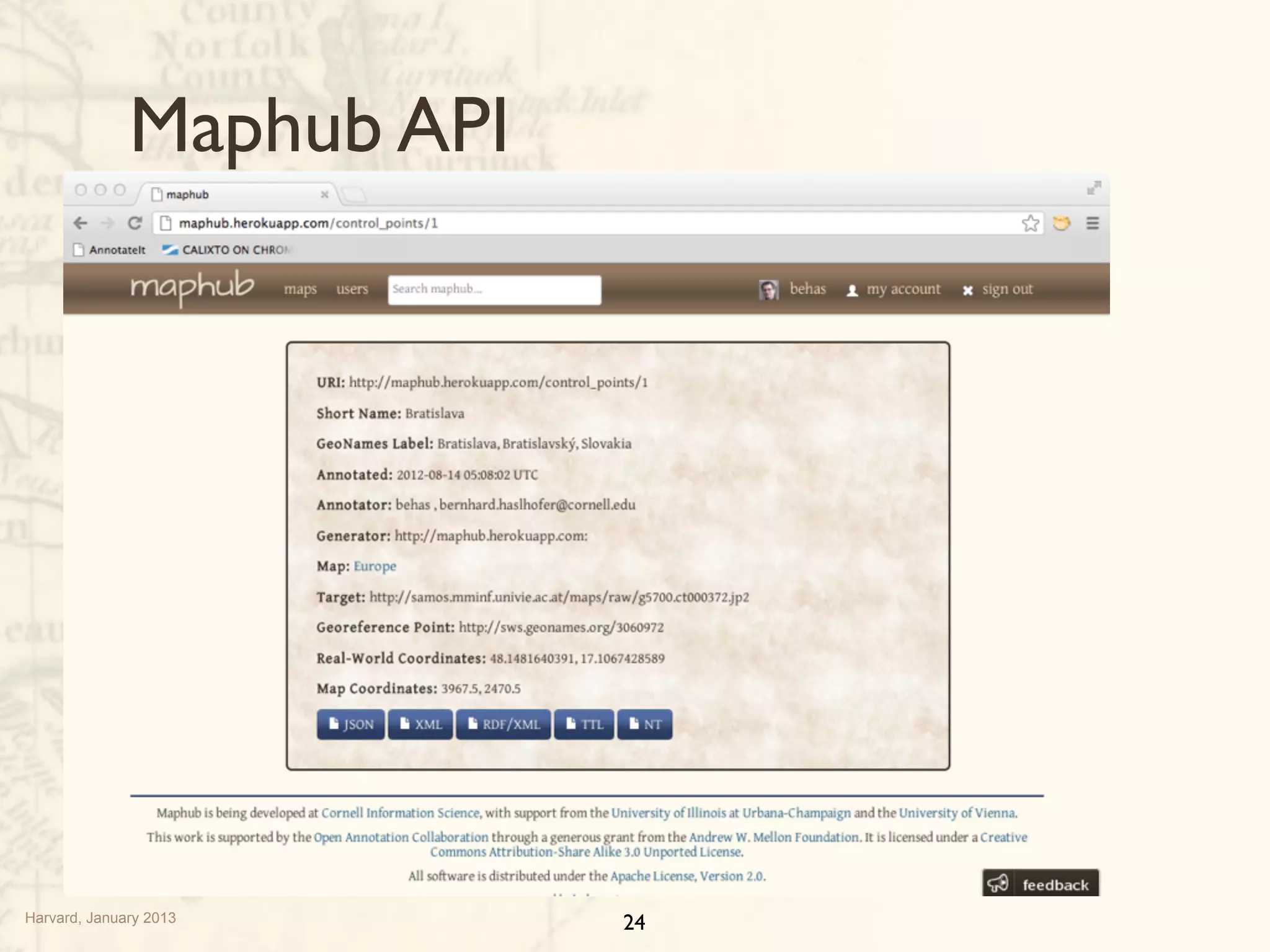1270x952 pixels.
Task: Click the Generator maphub.herokuapp.com URL
Action: pos(491,536)
